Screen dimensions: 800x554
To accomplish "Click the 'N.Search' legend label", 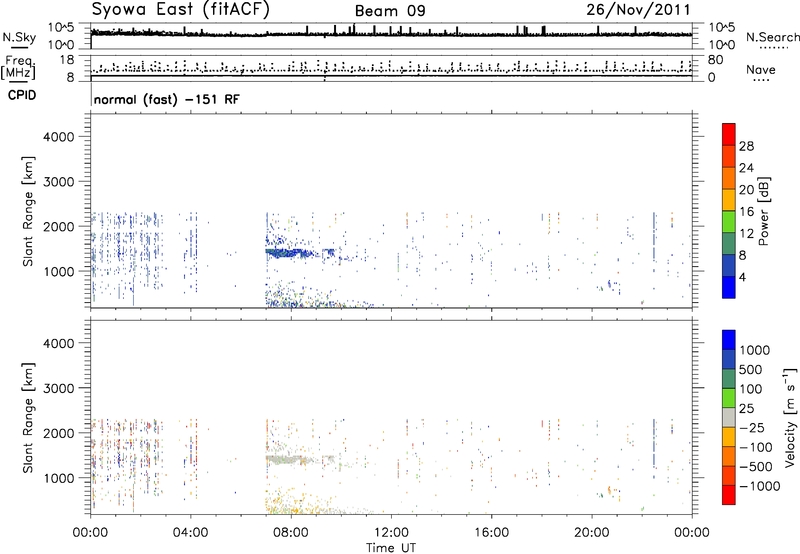I will (x=772, y=37).
